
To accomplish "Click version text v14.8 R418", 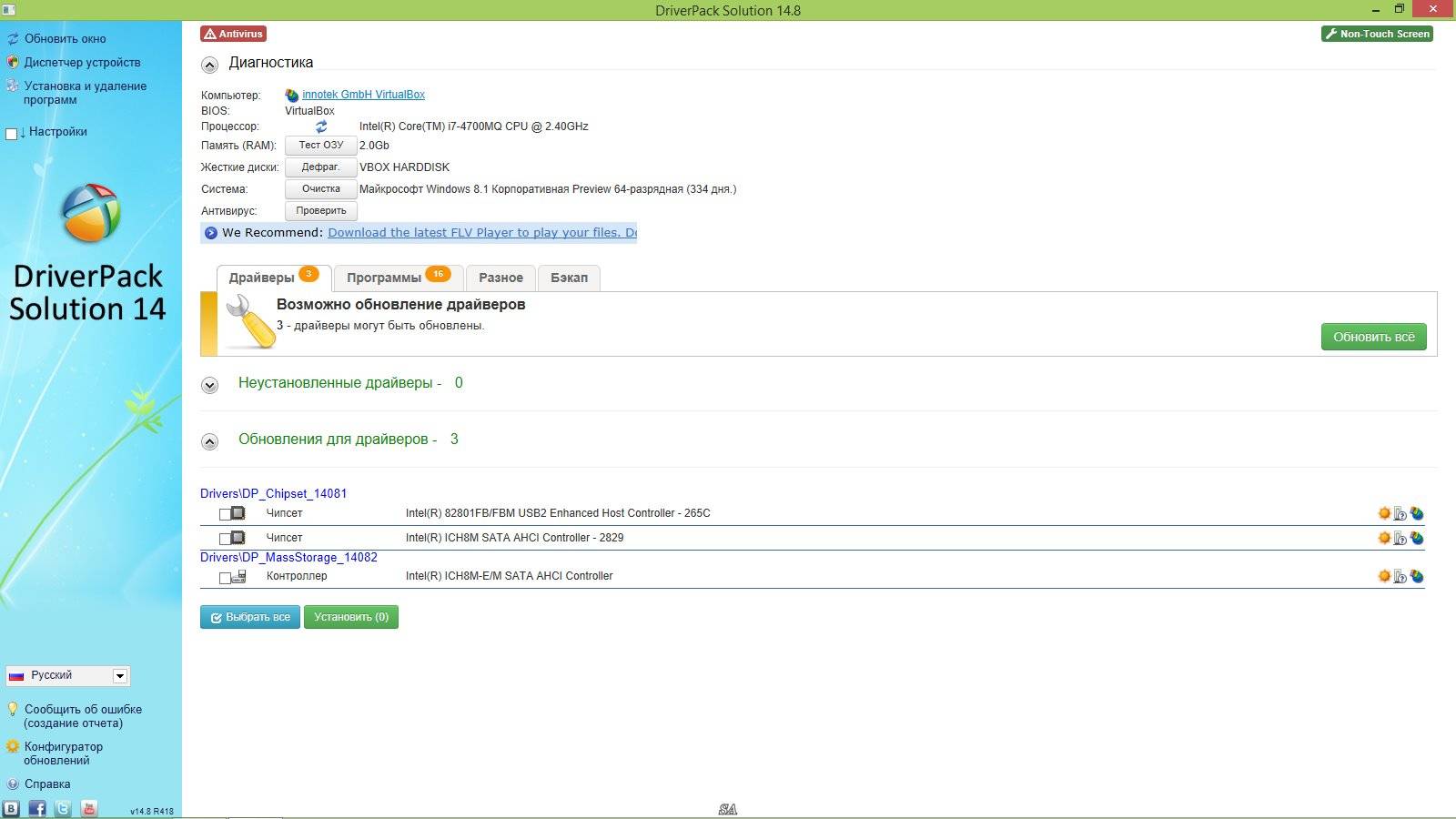I will pyautogui.click(x=151, y=811).
